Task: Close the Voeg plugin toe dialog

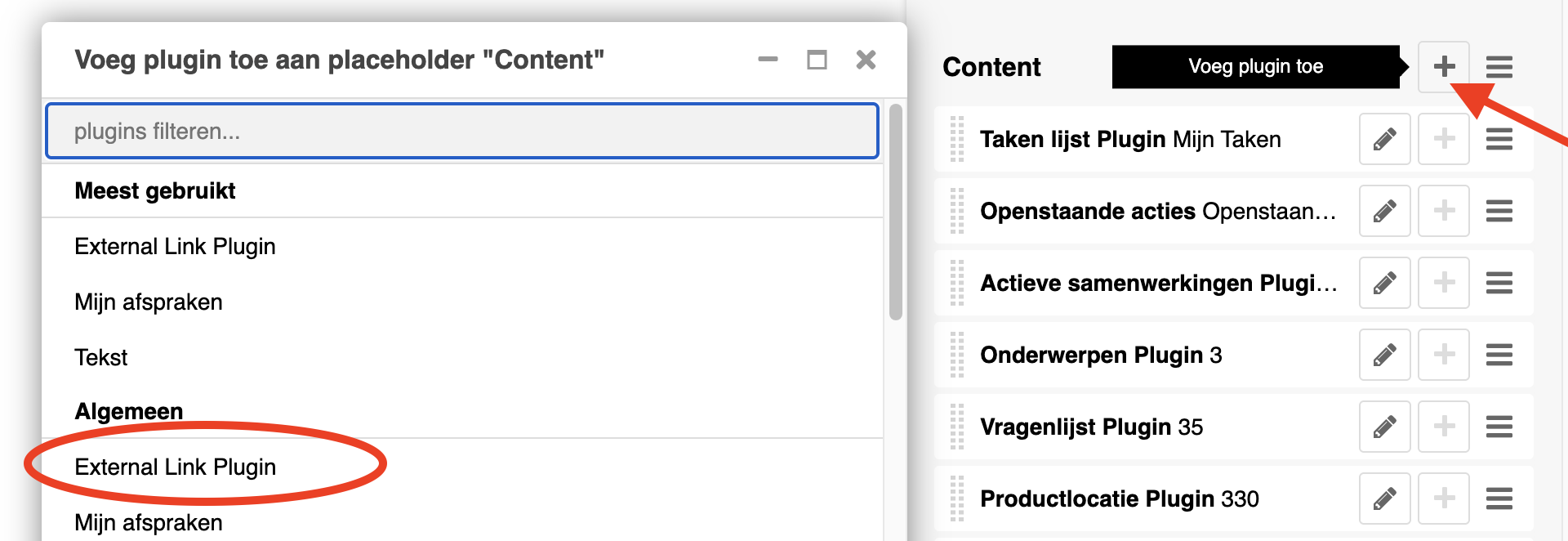Action: tap(866, 60)
